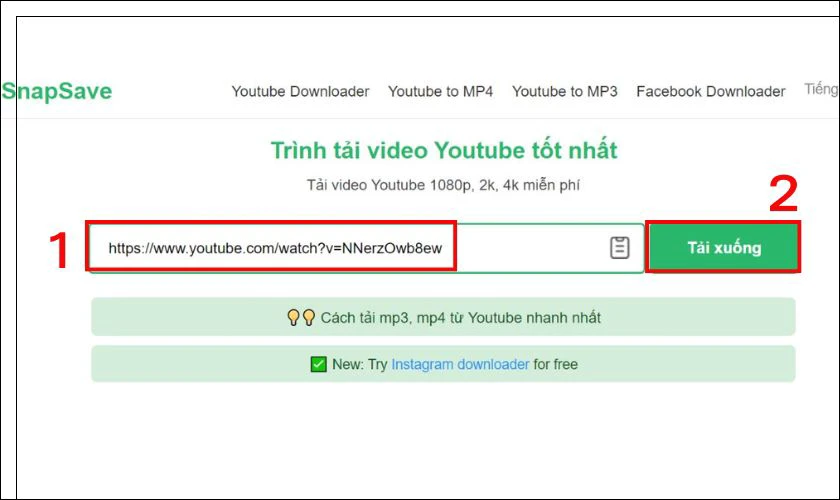This screenshot has width=840, height=500.
Task: Focus the YouTube URL input field
Action: pyautogui.click(x=366, y=248)
